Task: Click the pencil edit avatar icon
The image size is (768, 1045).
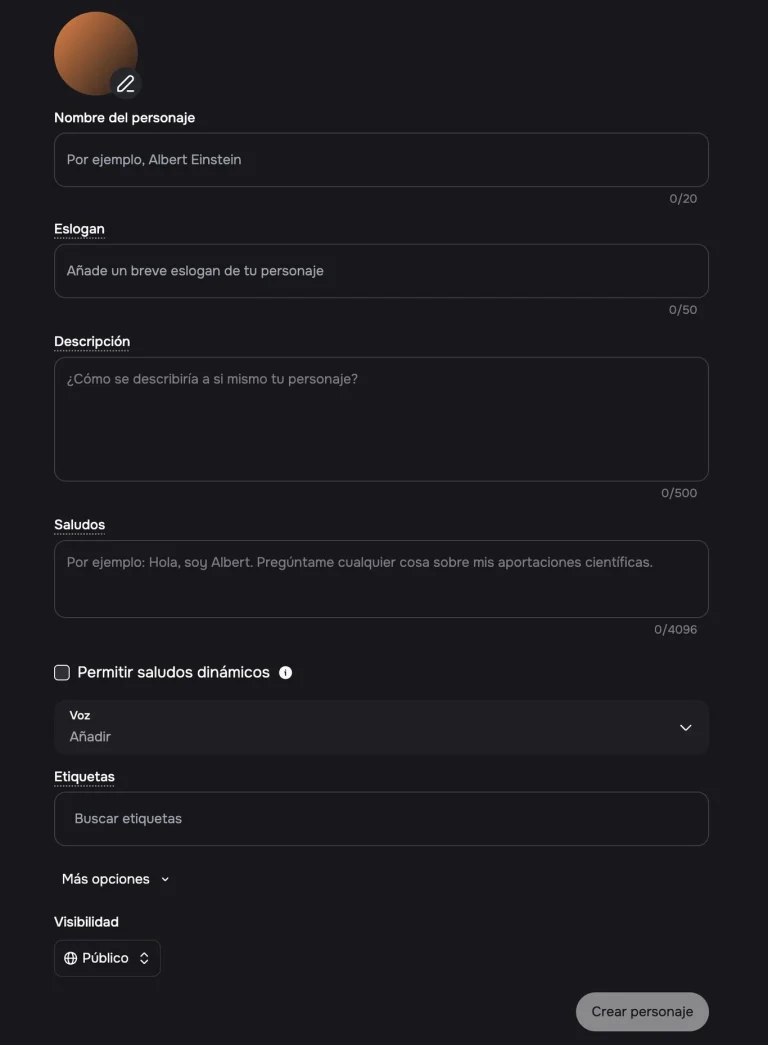Action: pos(125,83)
